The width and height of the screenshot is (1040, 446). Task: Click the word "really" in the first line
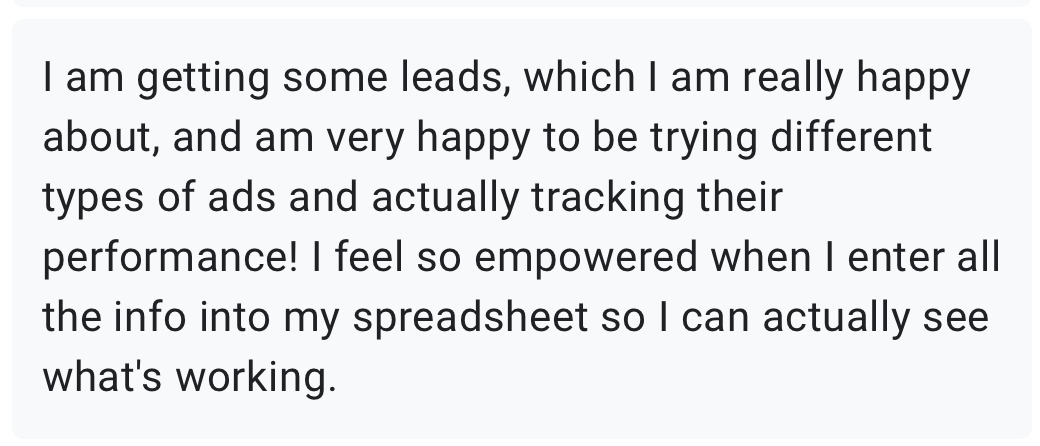click(x=793, y=78)
